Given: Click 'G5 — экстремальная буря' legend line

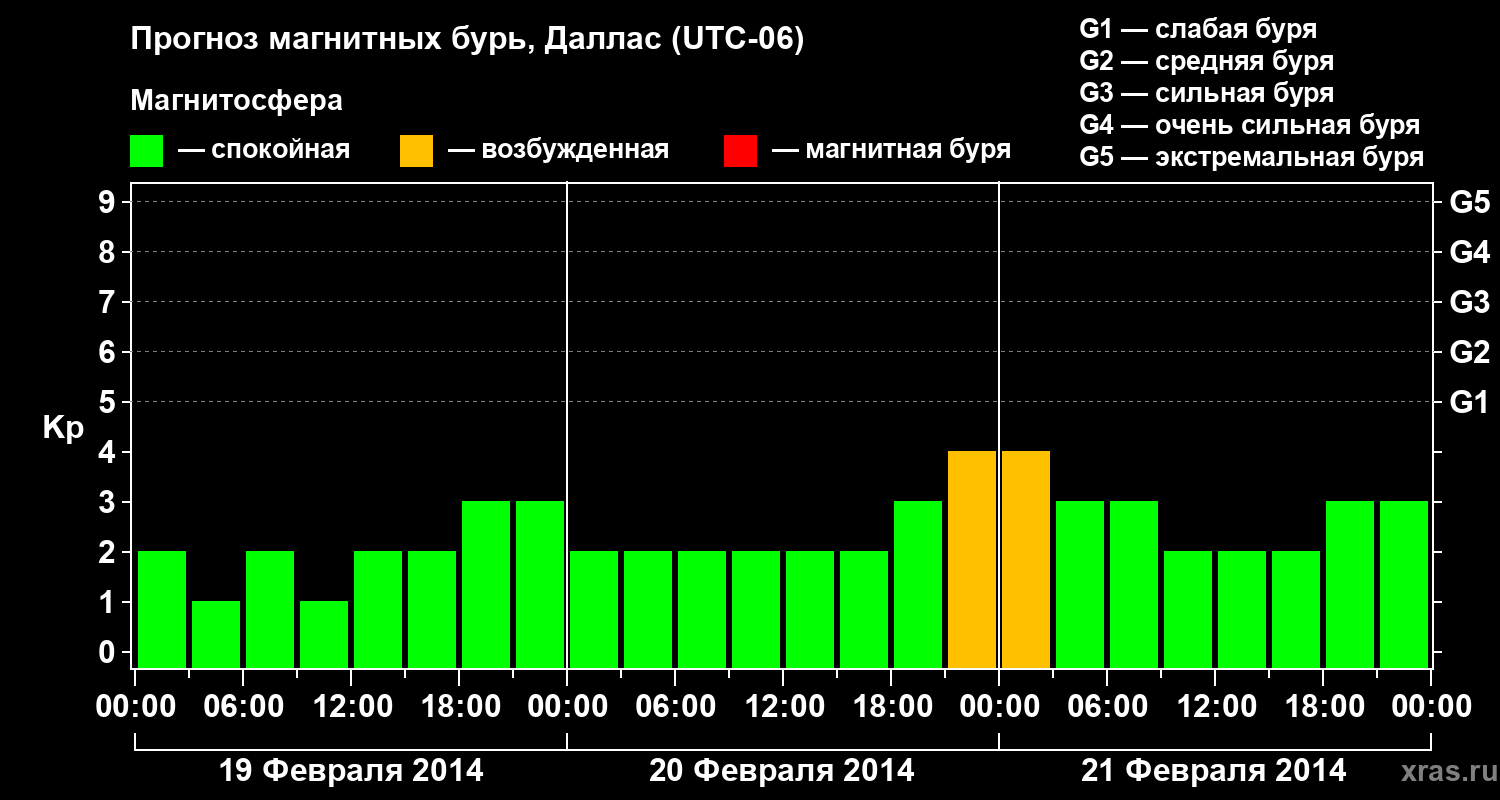Looking at the screenshot, I should pos(1251,158).
